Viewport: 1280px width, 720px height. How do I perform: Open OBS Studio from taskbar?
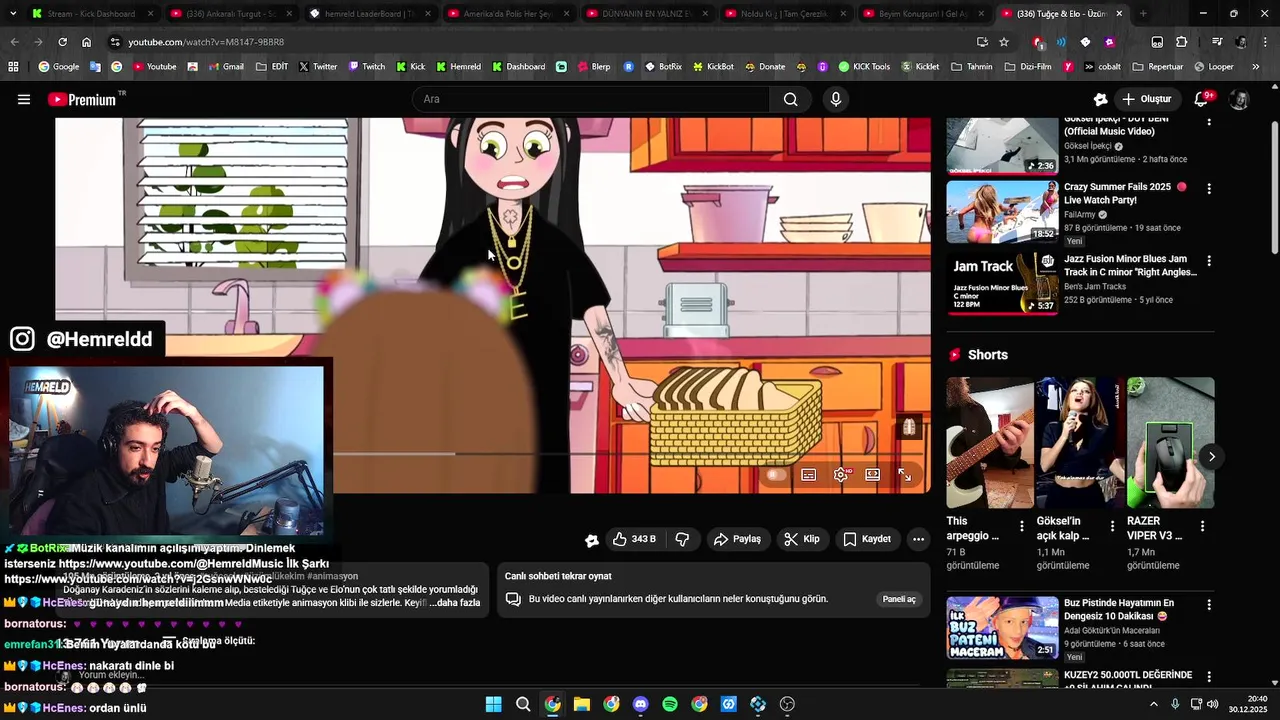pyautogui.click(x=787, y=704)
